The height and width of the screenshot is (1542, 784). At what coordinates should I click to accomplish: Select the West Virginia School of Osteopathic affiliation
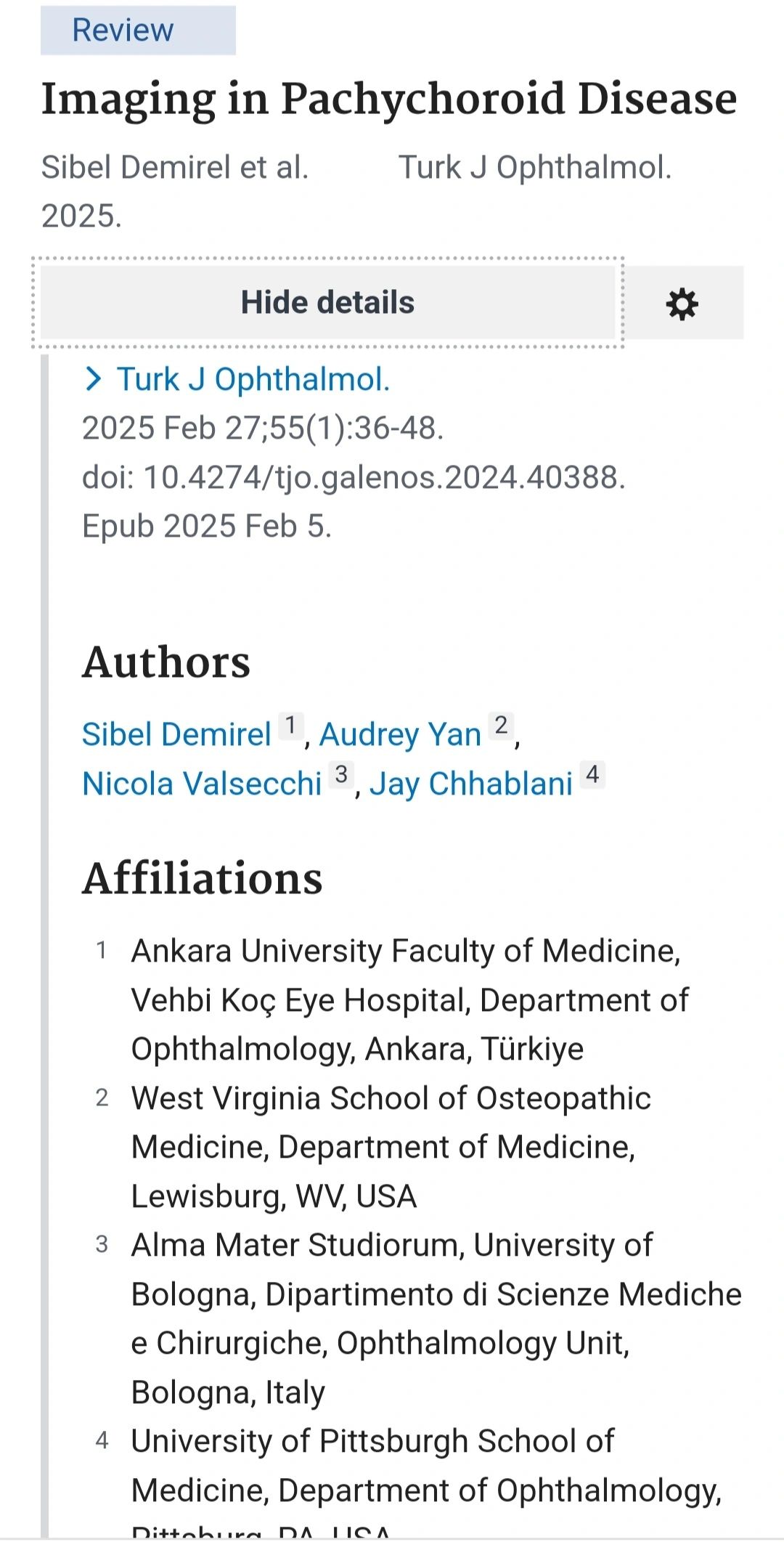point(391,1147)
